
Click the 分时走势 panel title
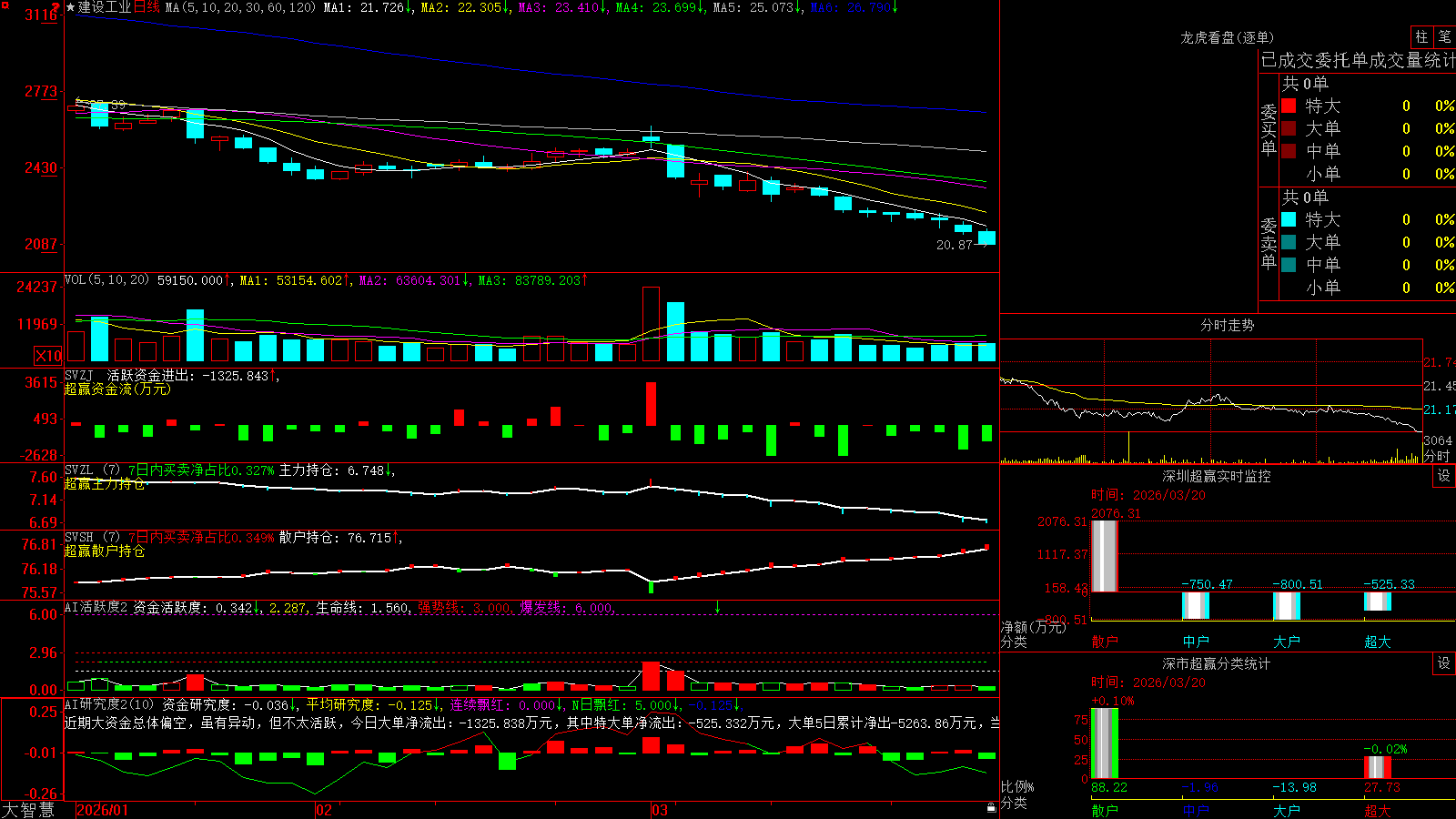pyautogui.click(x=1227, y=325)
